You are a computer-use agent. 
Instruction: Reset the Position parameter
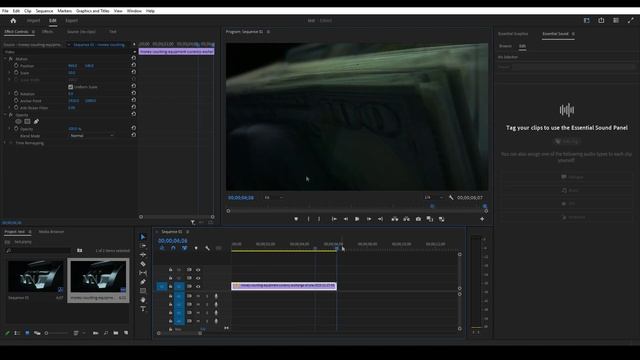click(133, 65)
